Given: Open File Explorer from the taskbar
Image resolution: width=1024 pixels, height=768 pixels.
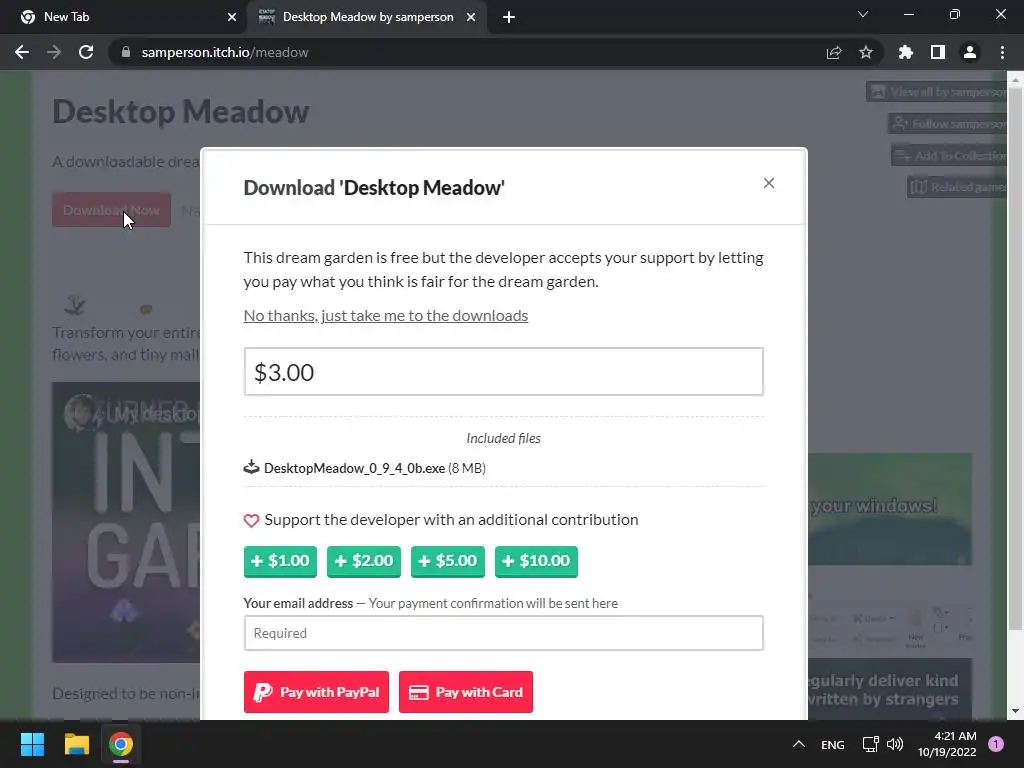Looking at the screenshot, I should 76,744.
